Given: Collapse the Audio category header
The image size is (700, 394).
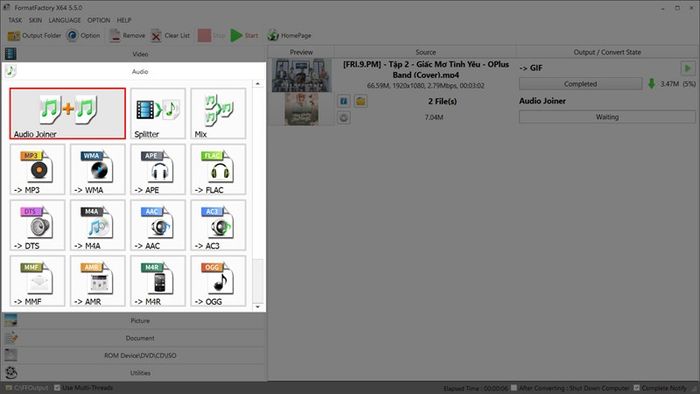Looking at the screenshot, I should [x=134, y=71].
